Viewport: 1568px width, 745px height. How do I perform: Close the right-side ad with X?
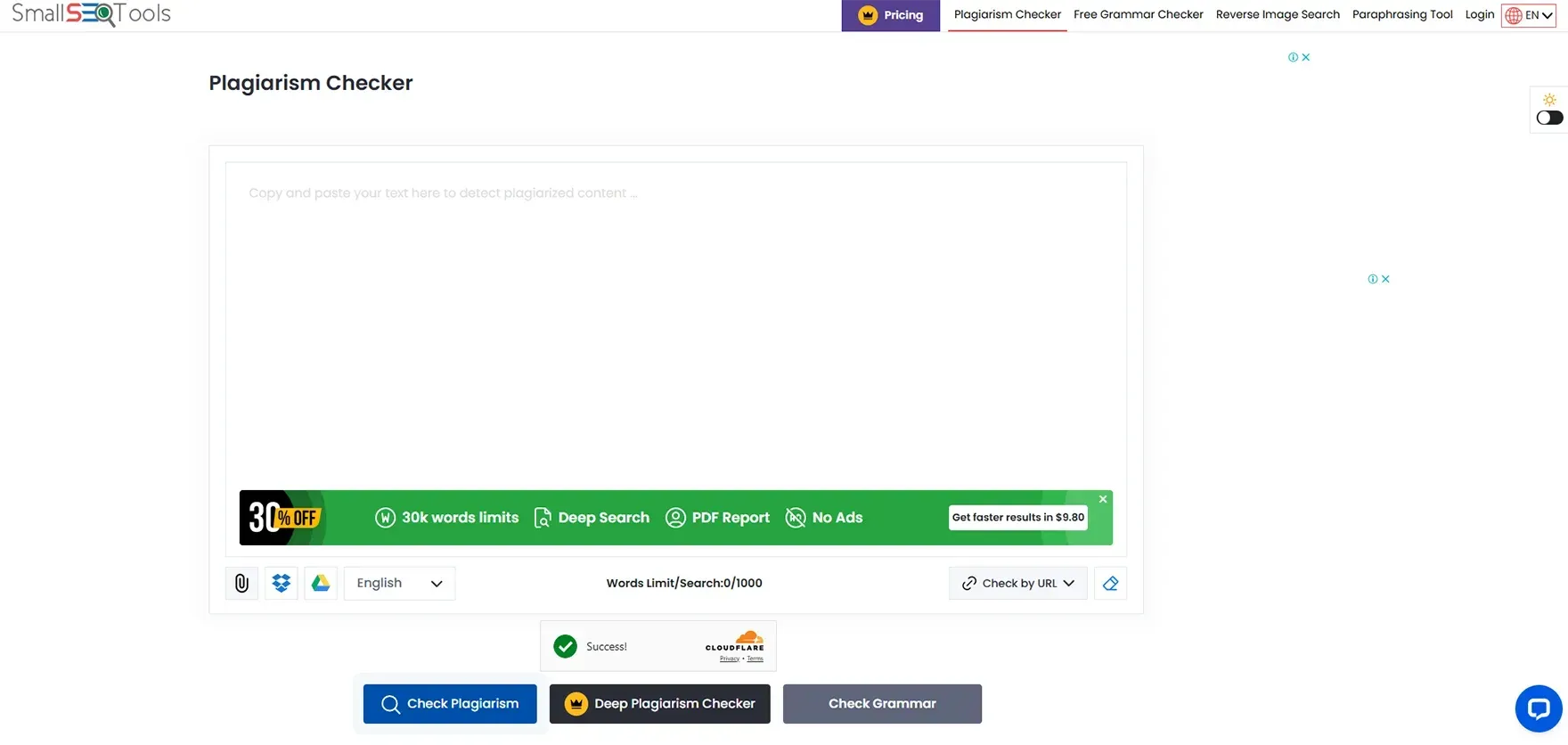[1385, 279]
